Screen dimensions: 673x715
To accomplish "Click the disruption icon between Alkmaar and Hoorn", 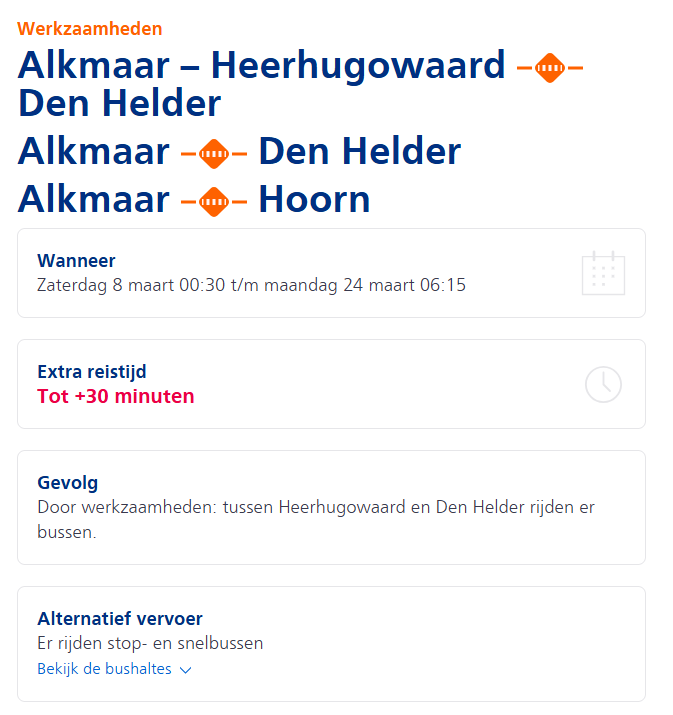I will (x=214, y=201).
